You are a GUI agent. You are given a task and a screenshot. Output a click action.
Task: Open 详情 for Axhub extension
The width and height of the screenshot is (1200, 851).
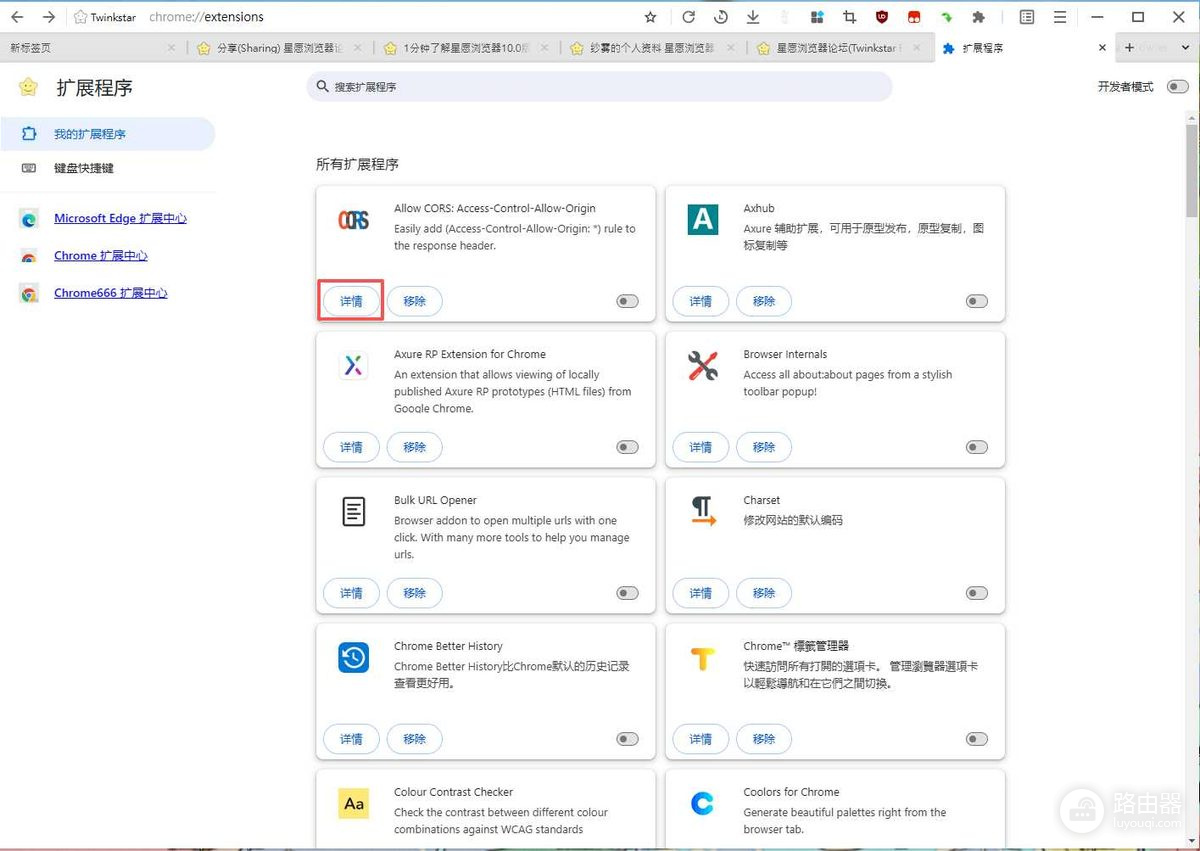pyautogui.click(x=701, y=301)
